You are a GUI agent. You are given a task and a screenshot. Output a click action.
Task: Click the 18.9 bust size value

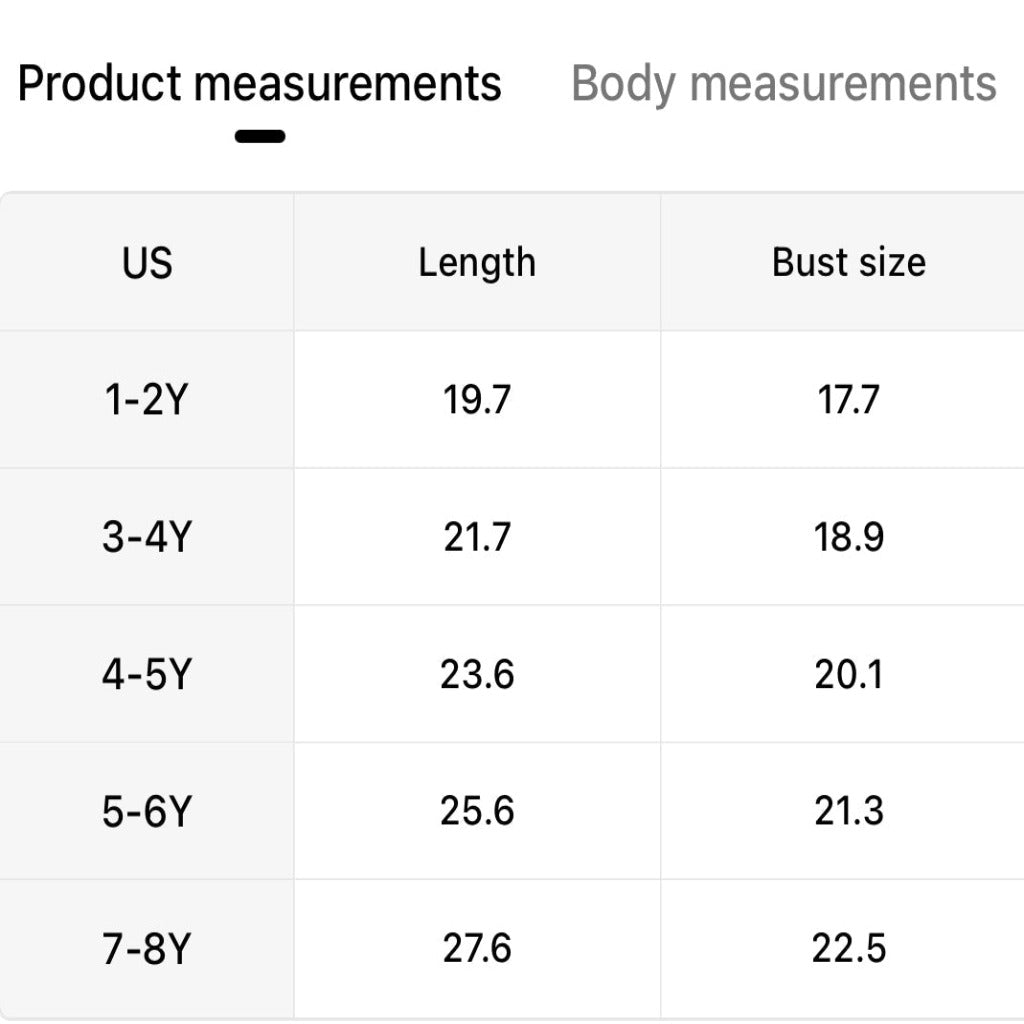[x=848, y=537]
